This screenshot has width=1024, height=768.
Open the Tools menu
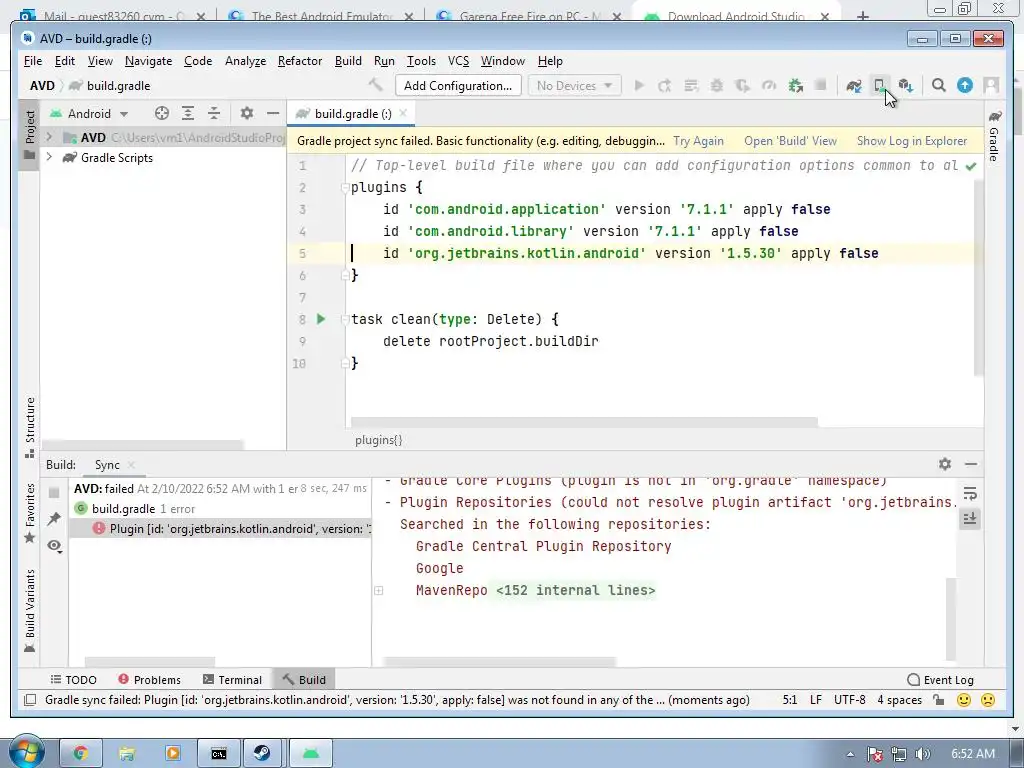421,61
